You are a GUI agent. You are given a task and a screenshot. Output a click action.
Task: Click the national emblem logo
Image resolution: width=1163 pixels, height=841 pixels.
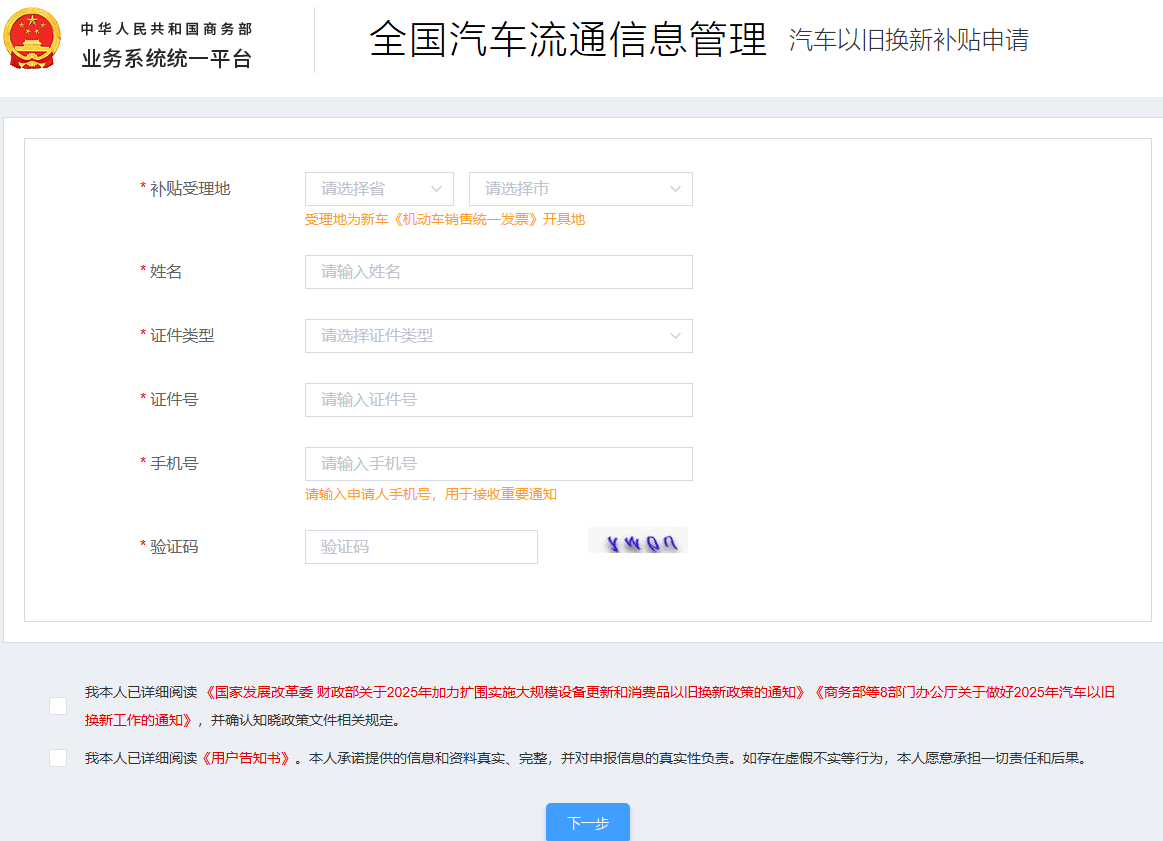point(33,39)
